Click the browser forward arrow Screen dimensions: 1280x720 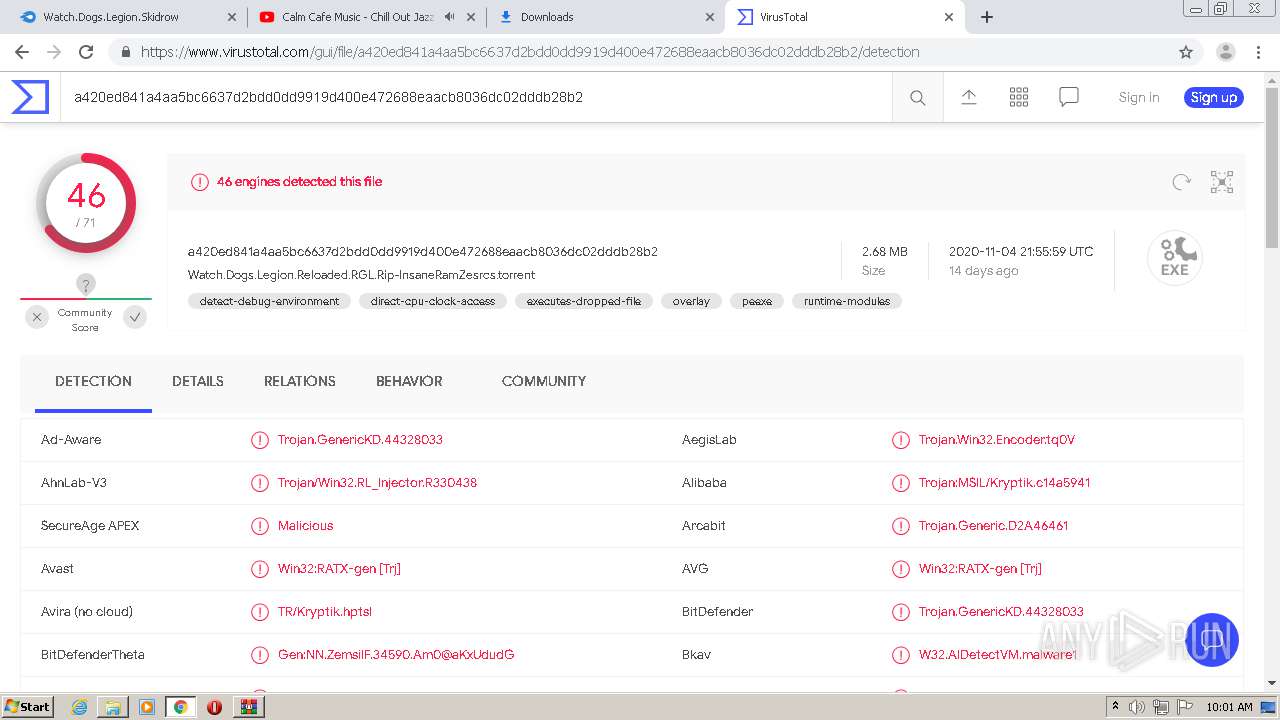pos(54,52)
